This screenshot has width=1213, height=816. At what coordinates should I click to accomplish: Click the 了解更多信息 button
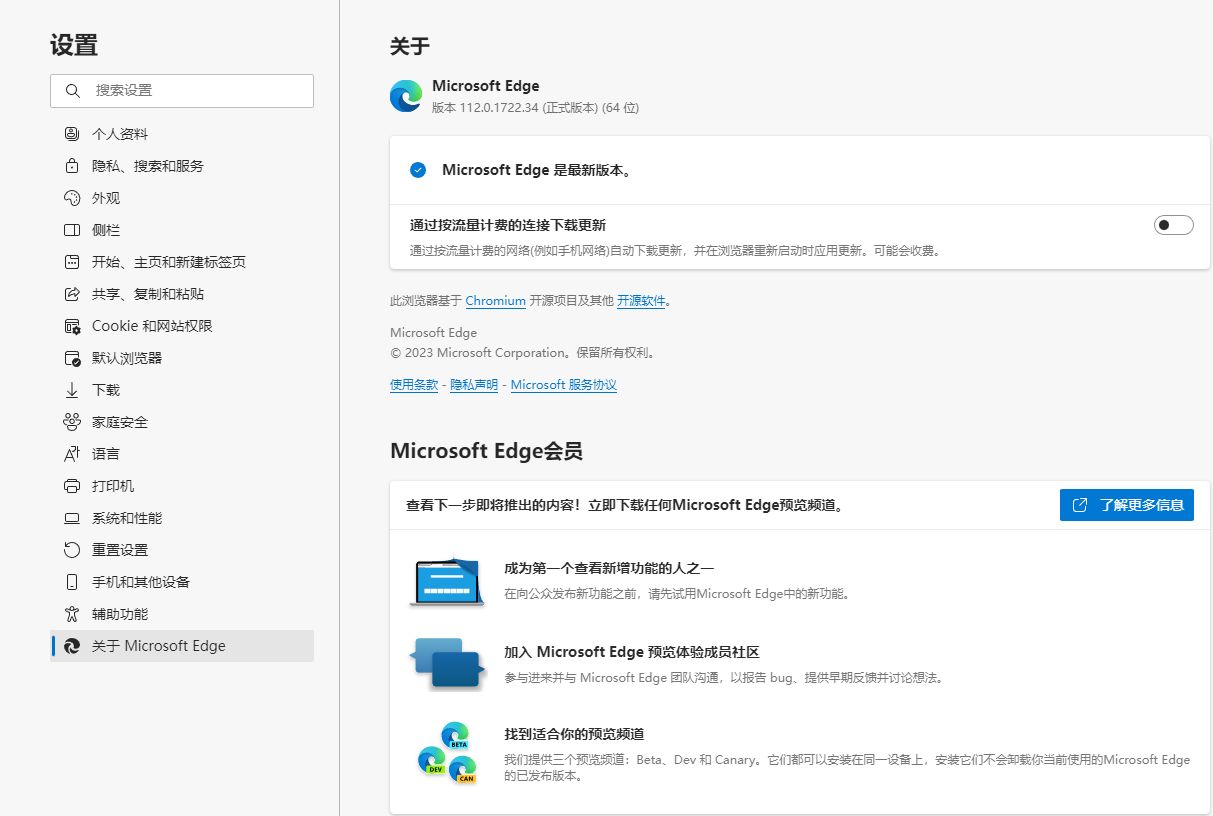click(x=1126, y=505)
